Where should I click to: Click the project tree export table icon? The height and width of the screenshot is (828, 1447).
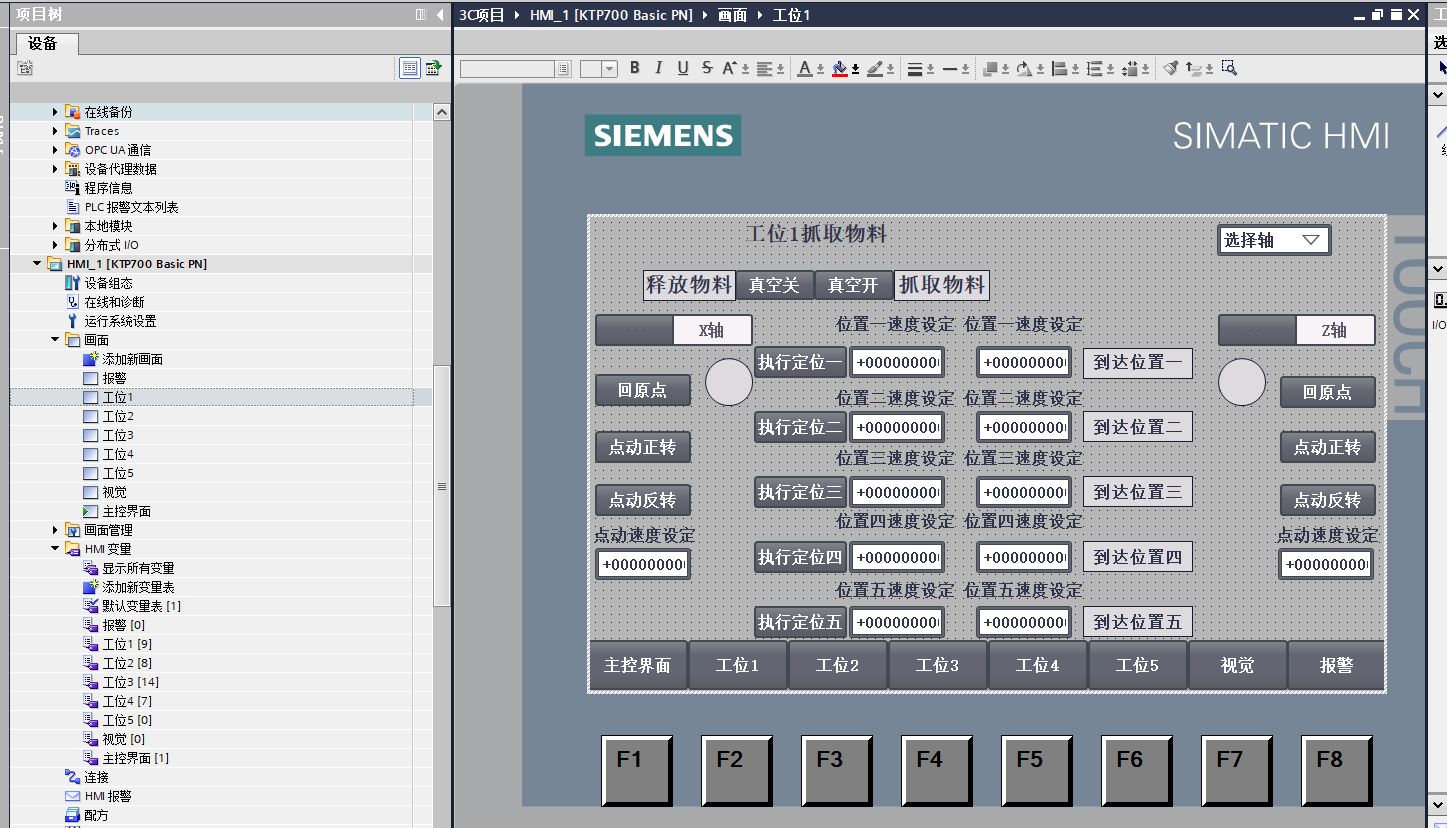(433, 68)
